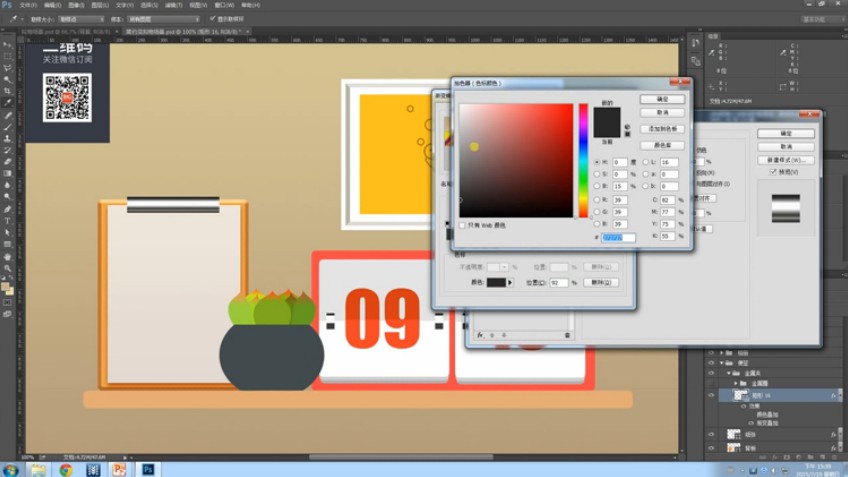Screen dimensions: 848x477
Task: Select the Pen tool
Action: coord(8,209)
